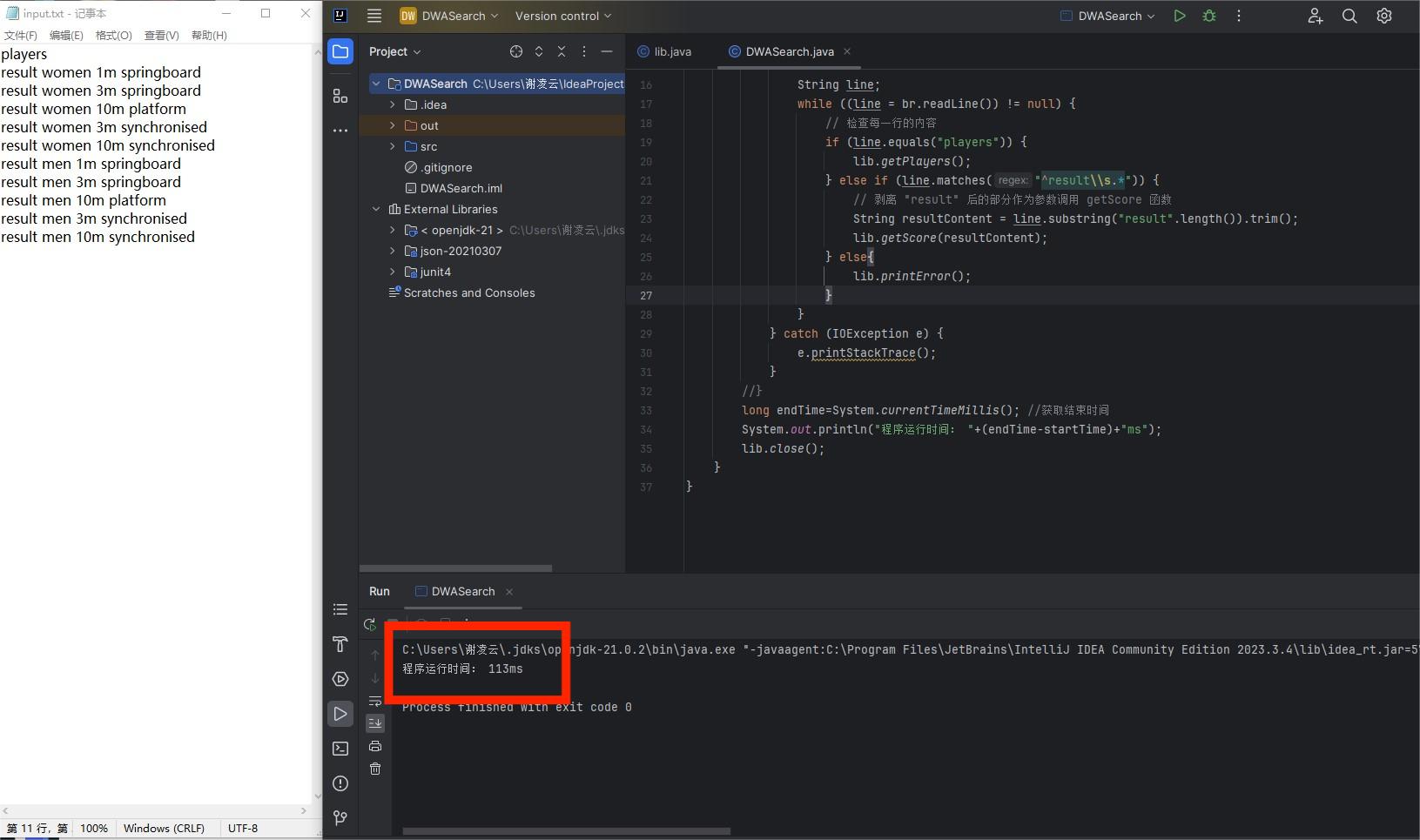Clear console output with trash icon
Image resolution: width=1420 pixels, height=840 pixels.
point(375,769)
